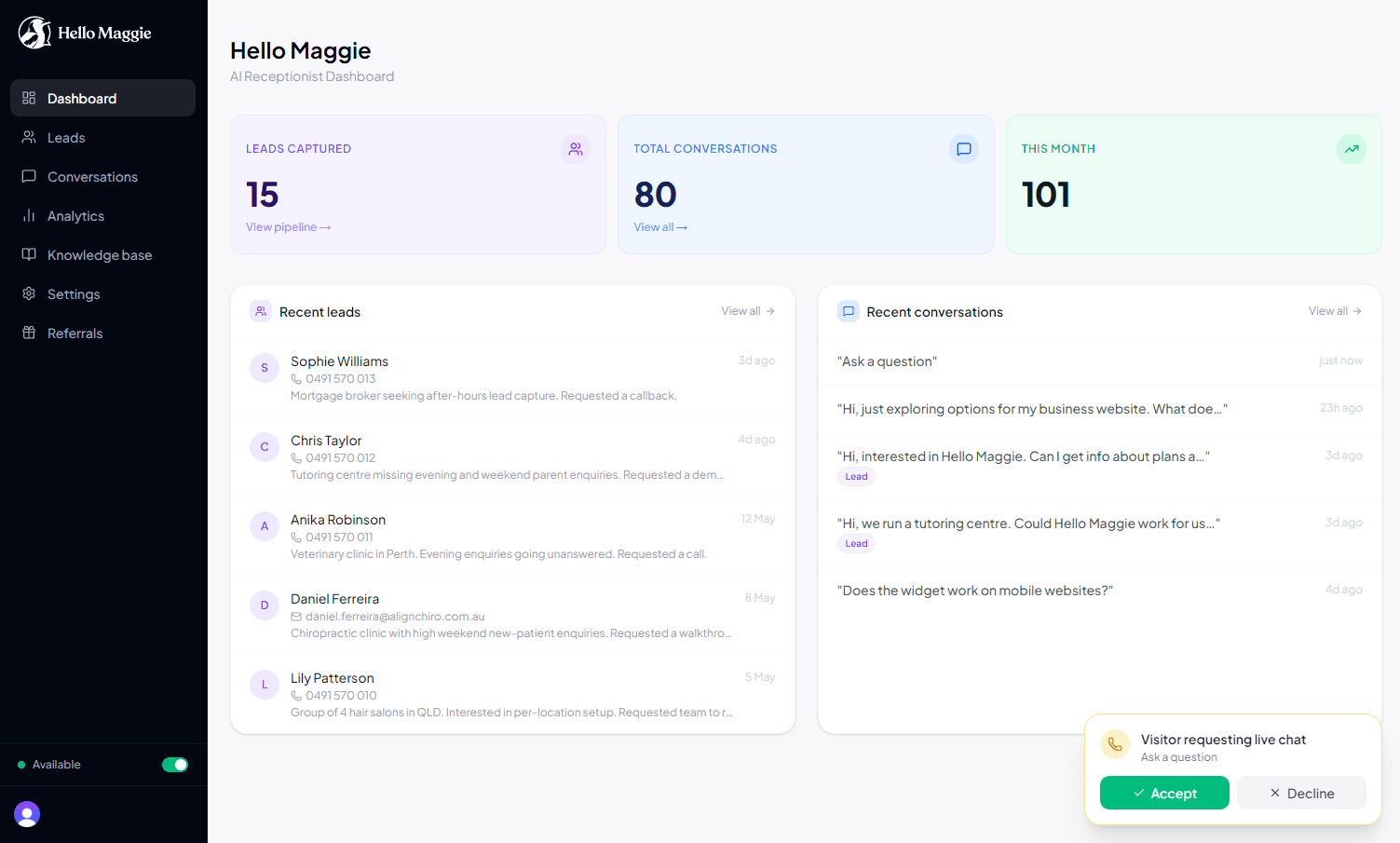
Task: Navigate to Analytics page
Action: (x=102, y=215)
